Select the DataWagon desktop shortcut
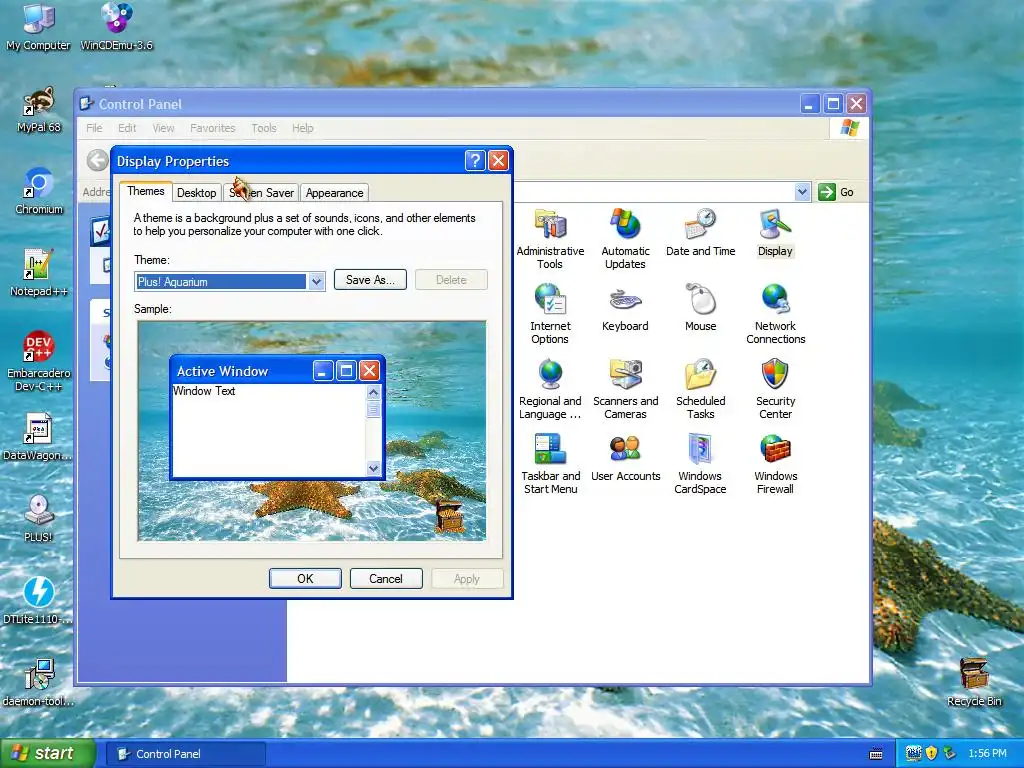Screen dimensions: 1024x768 [x=39, y=437]
